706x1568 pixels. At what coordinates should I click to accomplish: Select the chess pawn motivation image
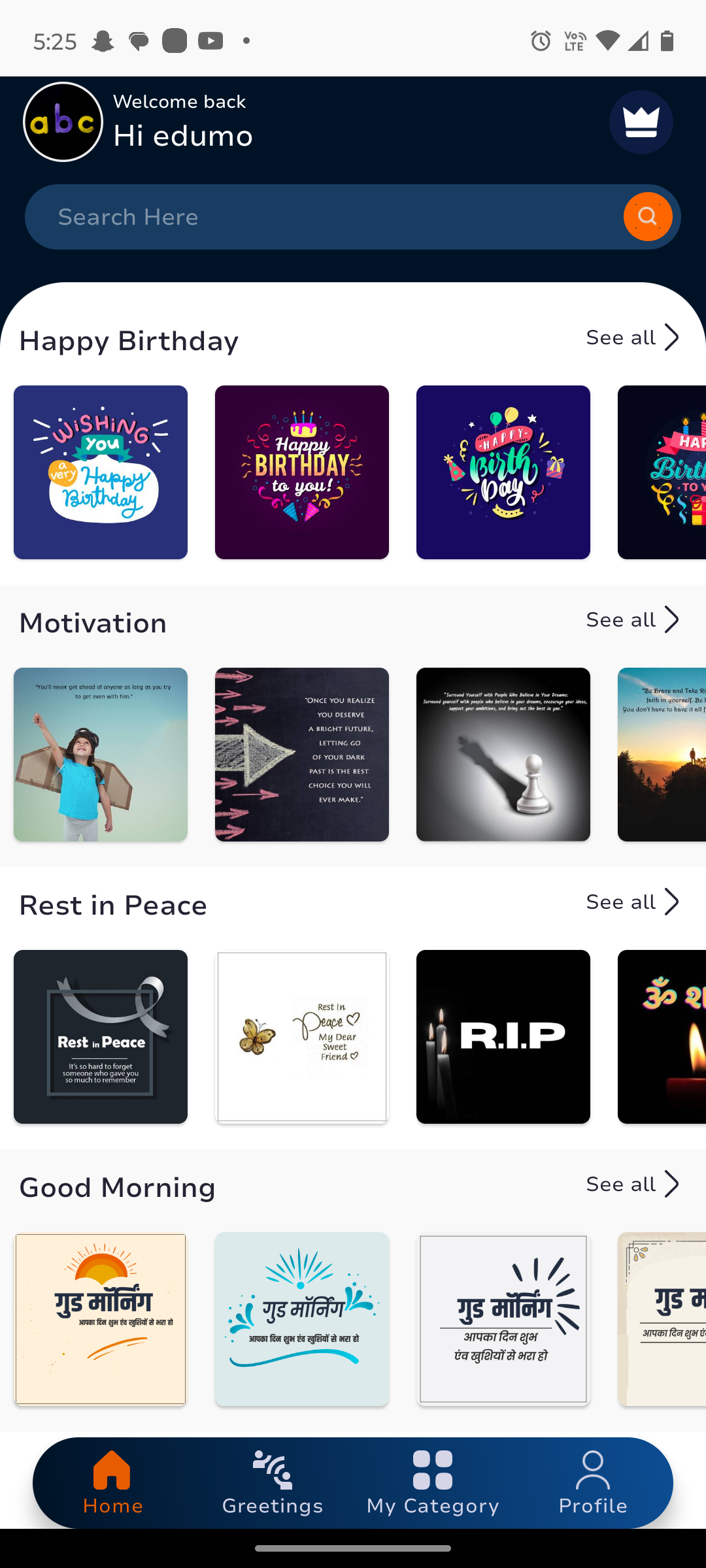coord(503,755)
